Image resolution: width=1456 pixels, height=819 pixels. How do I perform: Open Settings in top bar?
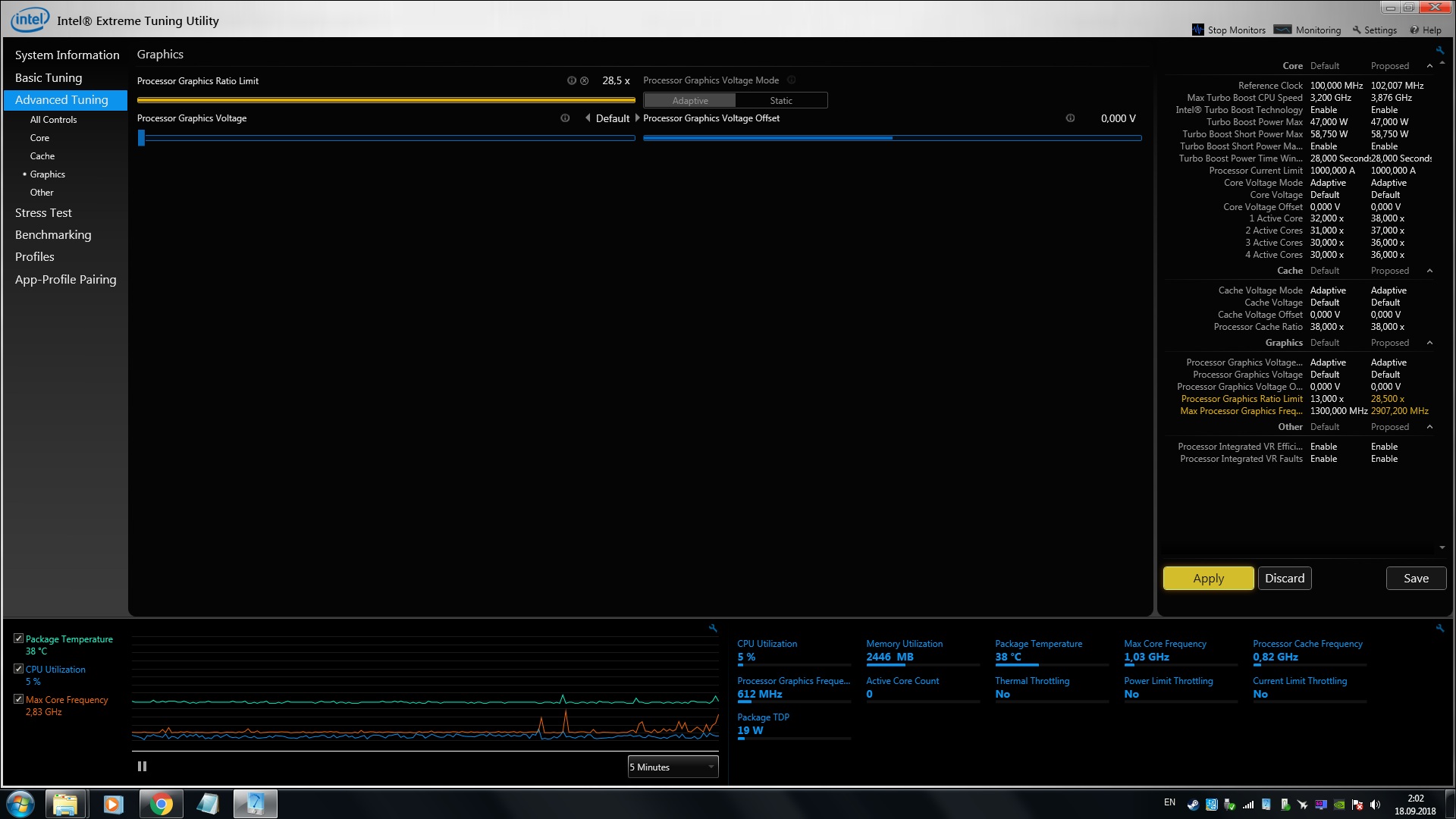[1375, 30]
